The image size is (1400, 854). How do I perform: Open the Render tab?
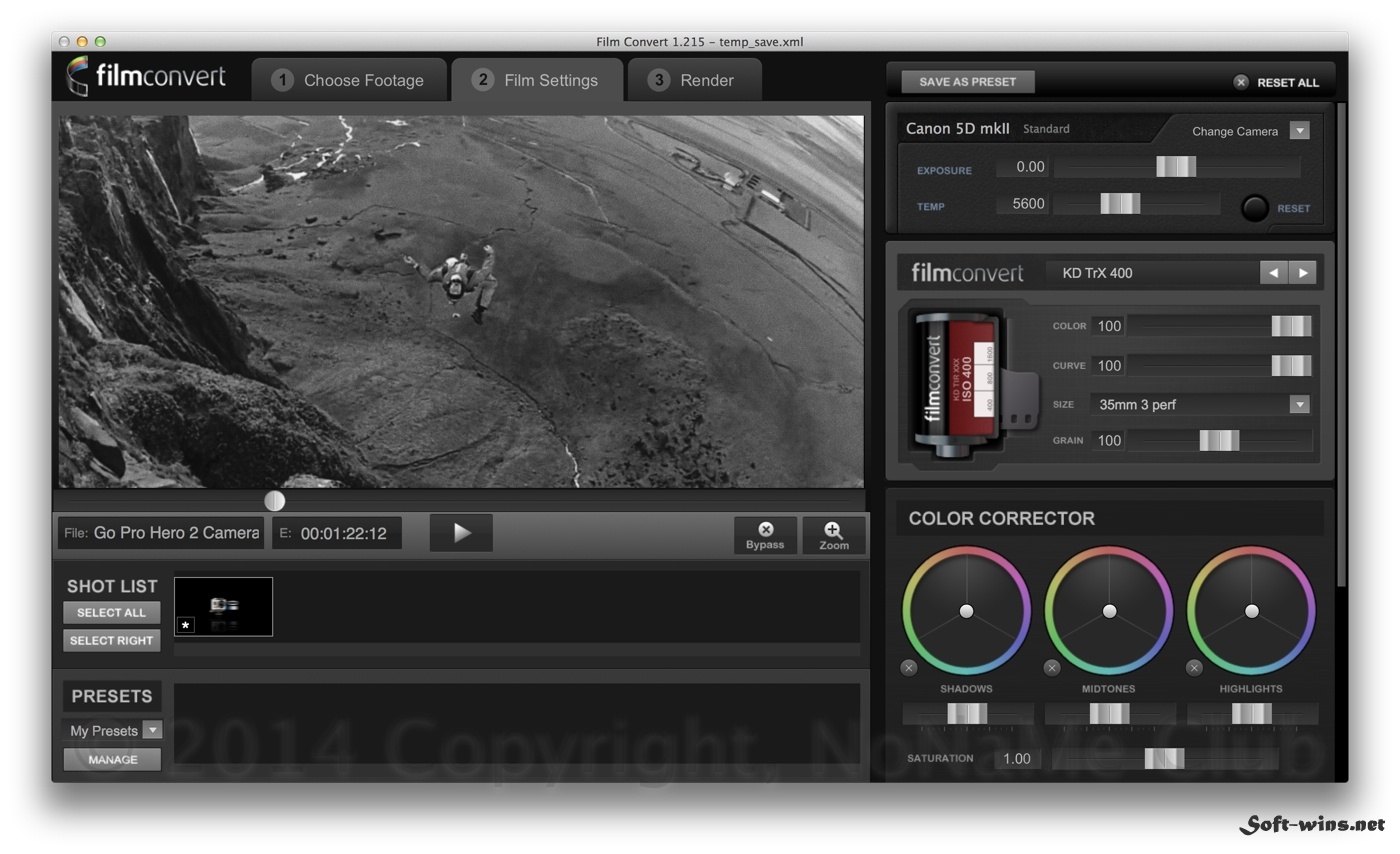[x=694, y=80]
